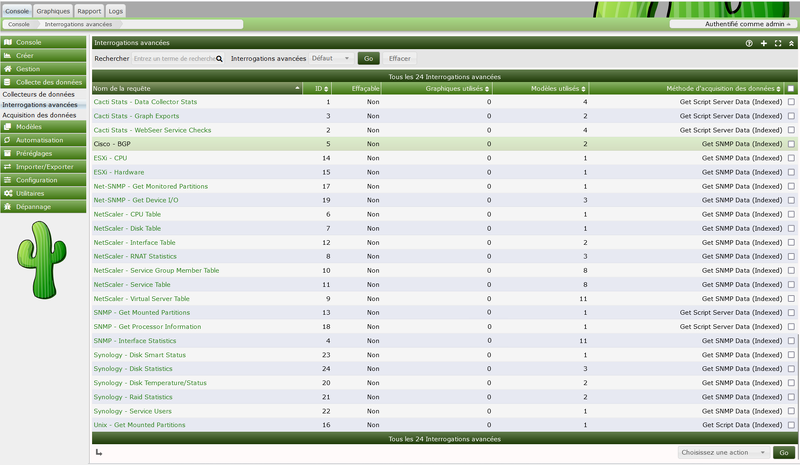Expand the Préréglages sidebar section
Viewport: 800px width, 465px height.
pyautogui.click(x=43, y=153)
